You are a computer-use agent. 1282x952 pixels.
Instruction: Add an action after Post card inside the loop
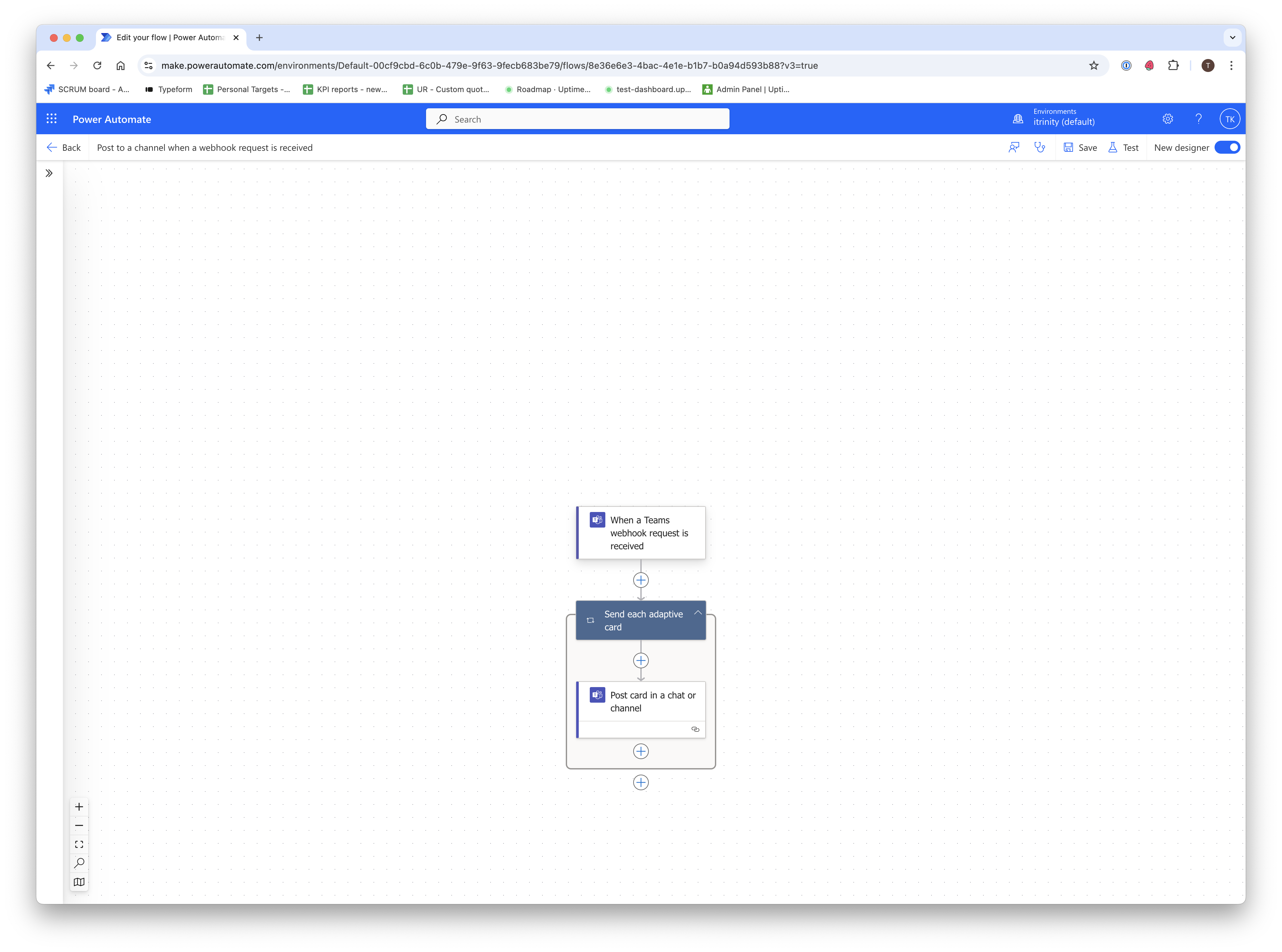coord(641,751)
